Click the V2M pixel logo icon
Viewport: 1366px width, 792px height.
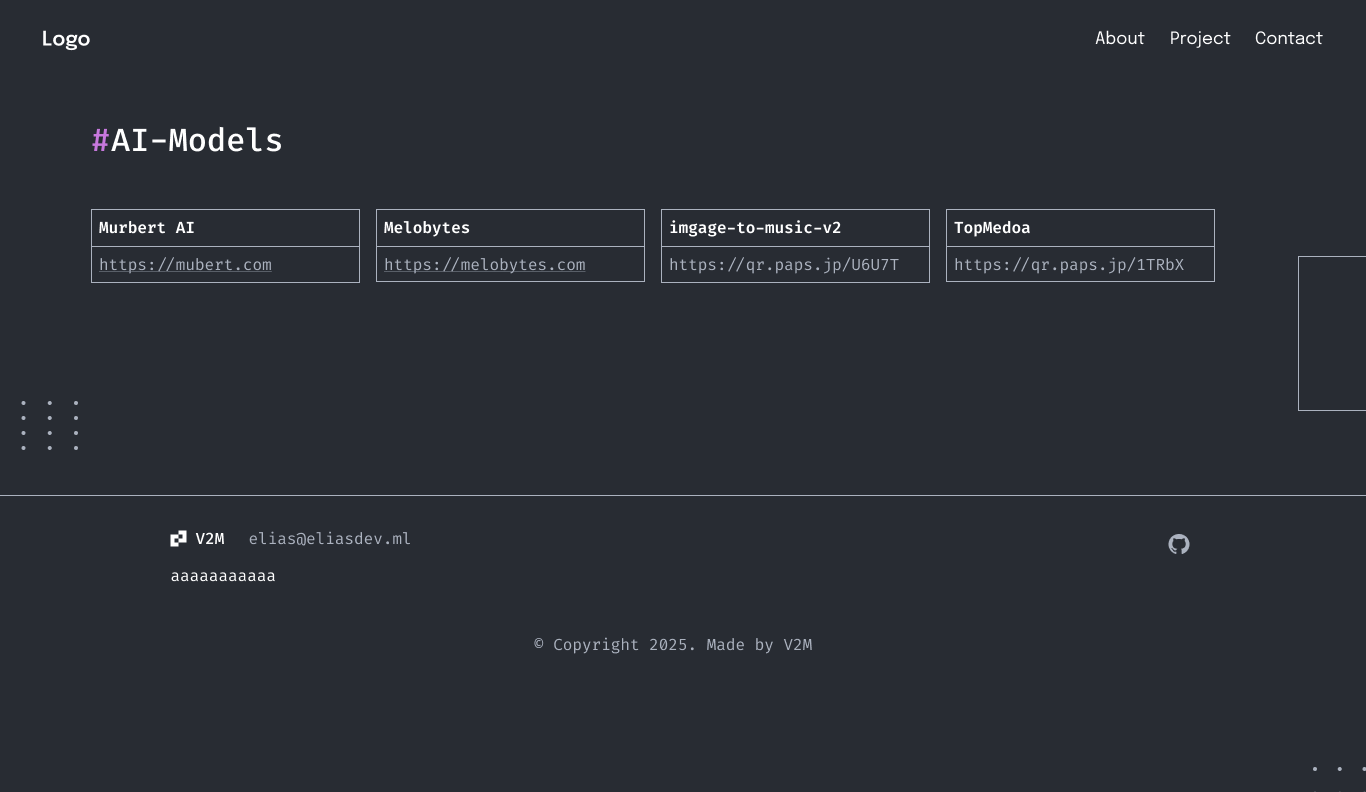178,539
